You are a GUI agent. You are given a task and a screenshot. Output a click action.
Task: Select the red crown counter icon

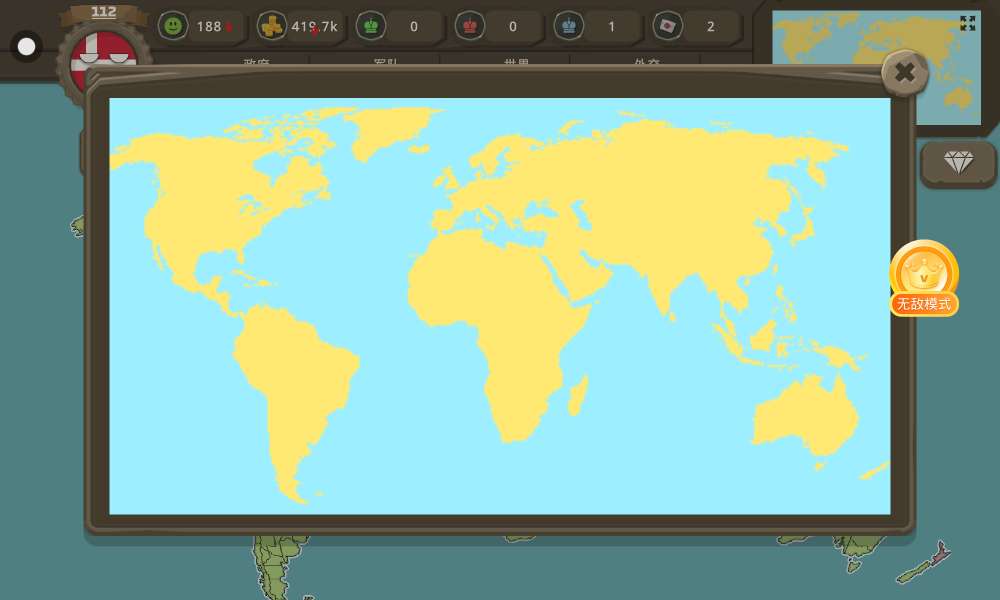coord(470,26)
